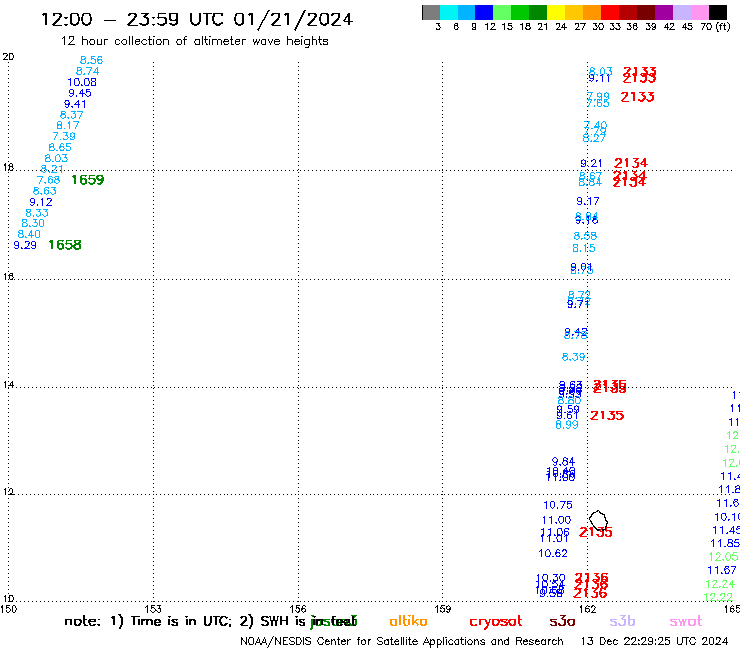This screenshot has height=650, width=740.
Task: Click the green "1659" time label
Action: (x=88, y=180)
